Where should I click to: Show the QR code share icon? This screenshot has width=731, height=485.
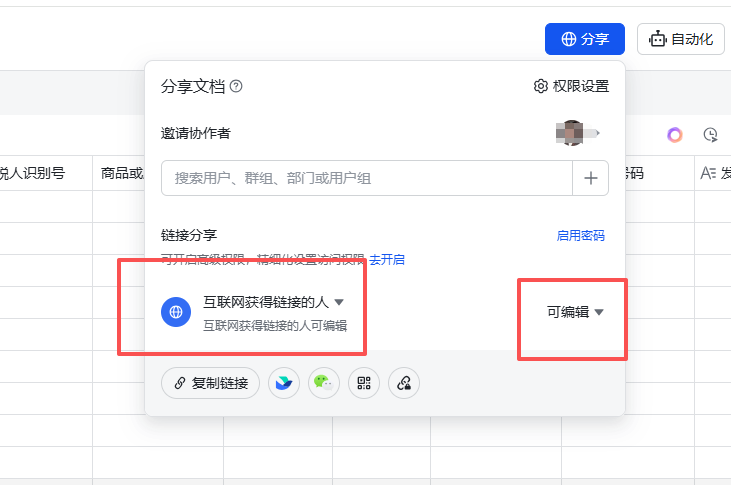pyautogui.click(x=364, y=383)
